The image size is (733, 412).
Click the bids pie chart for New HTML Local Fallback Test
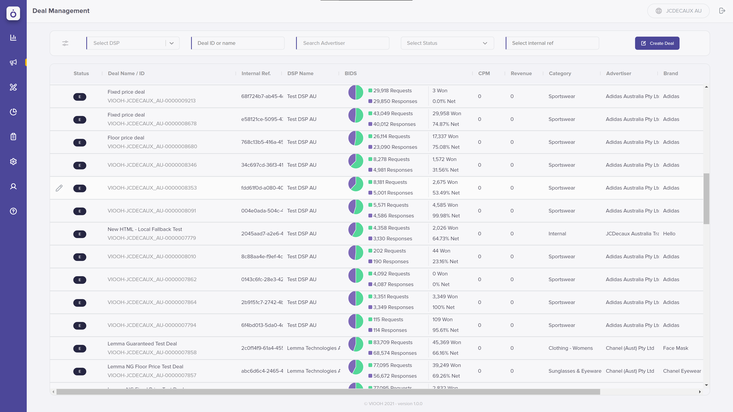click(x=356, y=230)
